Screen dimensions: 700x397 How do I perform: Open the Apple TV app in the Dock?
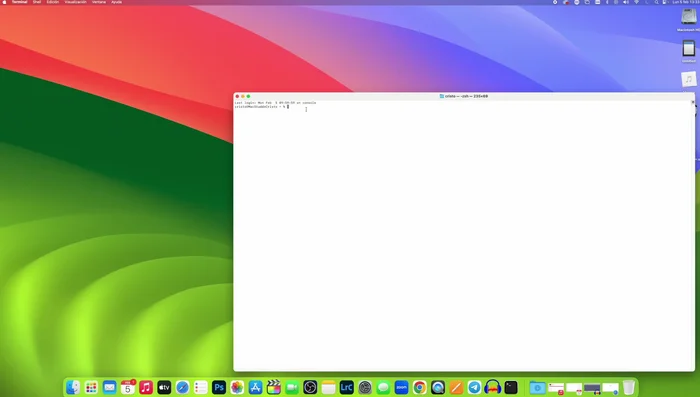pyautogui.click(x=164, y=387)
